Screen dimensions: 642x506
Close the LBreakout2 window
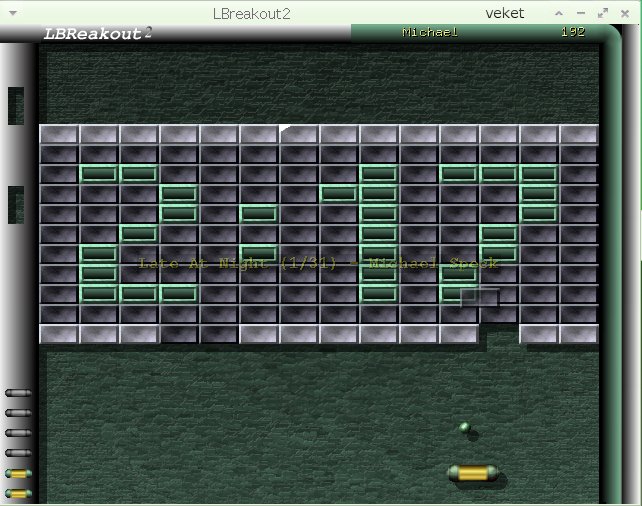click(625, 14)
